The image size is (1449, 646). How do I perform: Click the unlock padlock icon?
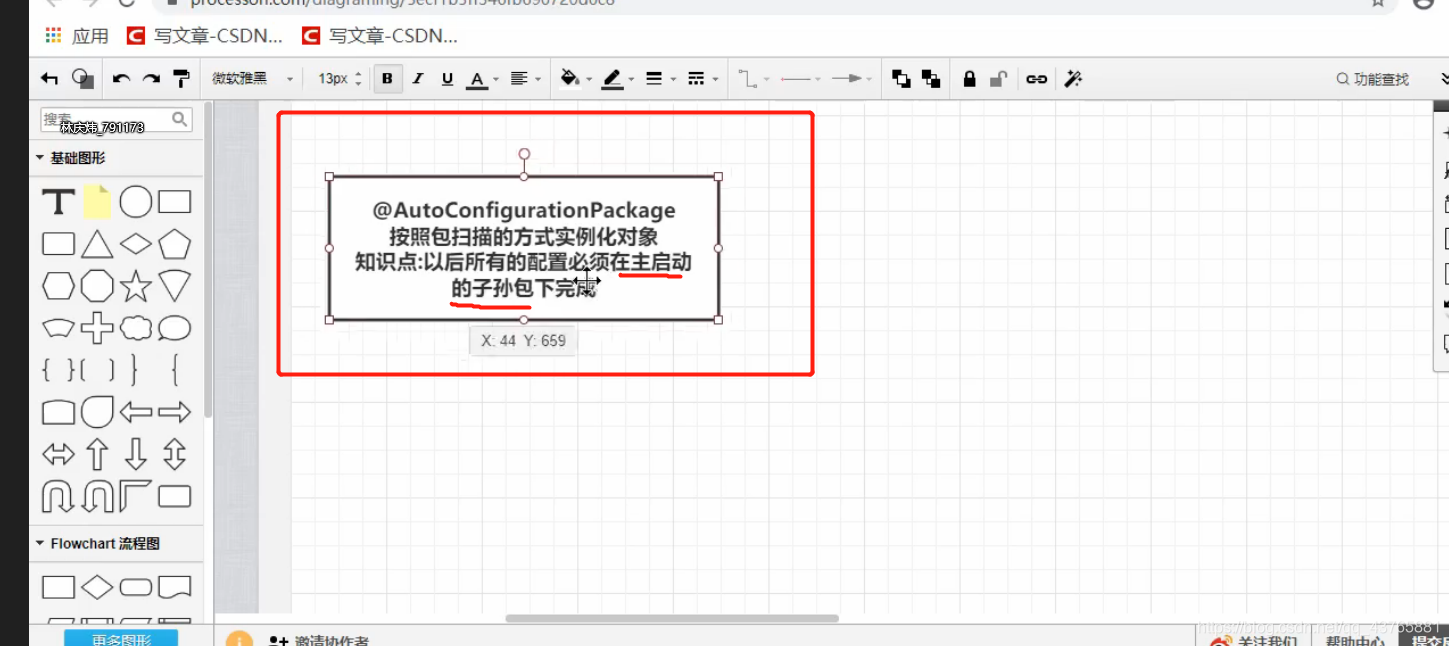998,79
